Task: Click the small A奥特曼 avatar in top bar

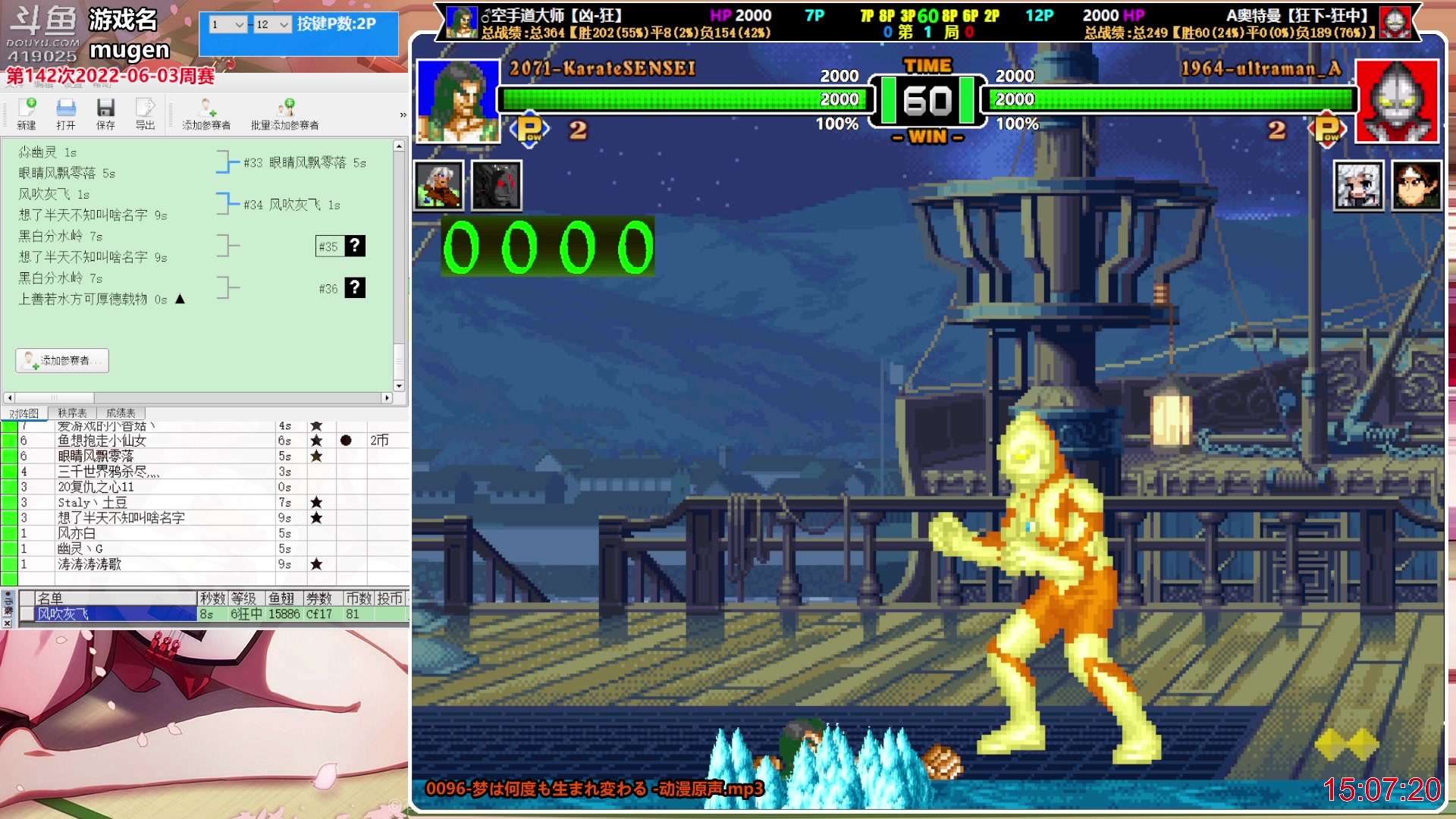Action: [x=1394, y=22]
